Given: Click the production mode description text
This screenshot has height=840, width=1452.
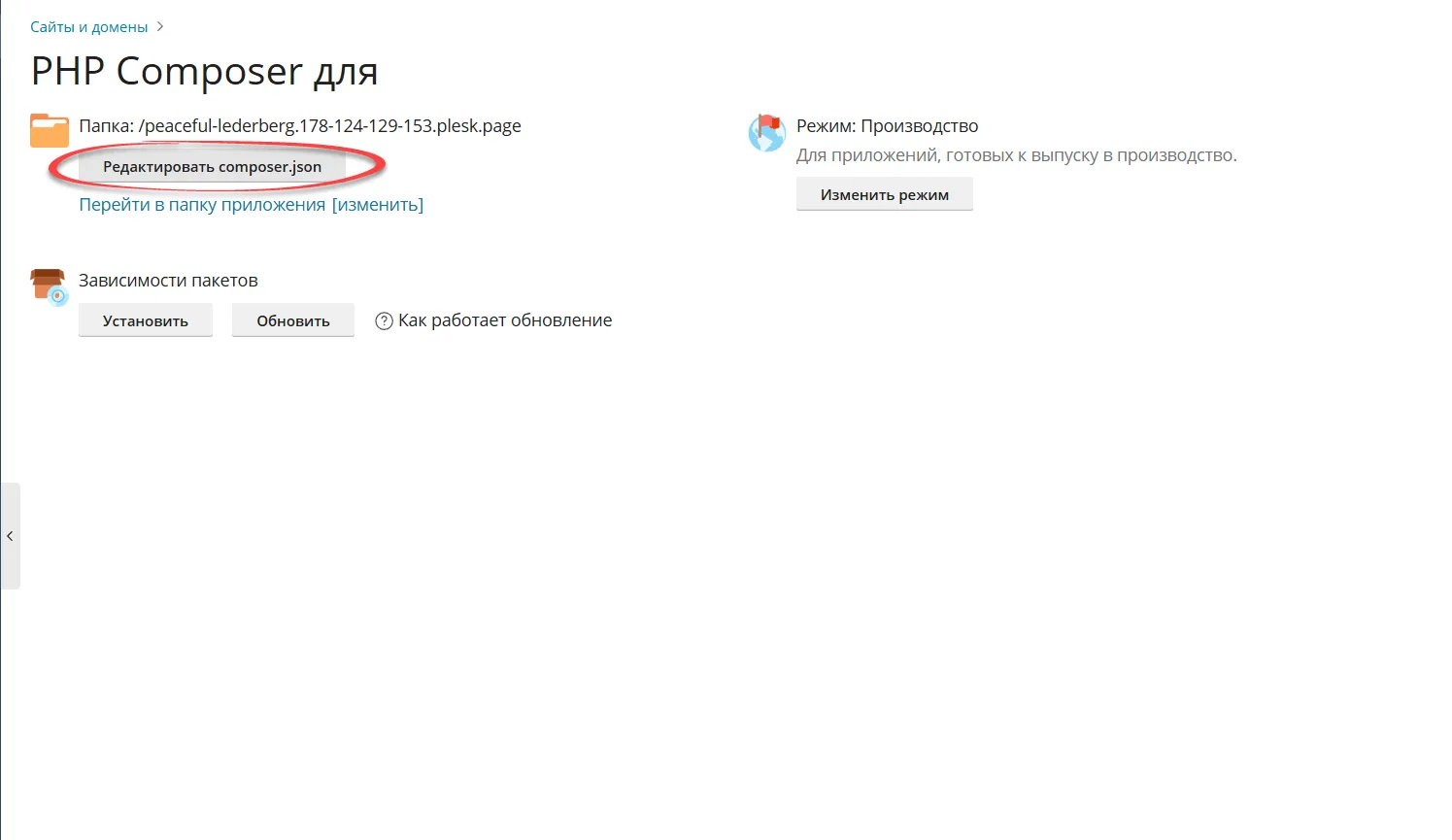Looking at the screenshot, I should (1016, 155).
